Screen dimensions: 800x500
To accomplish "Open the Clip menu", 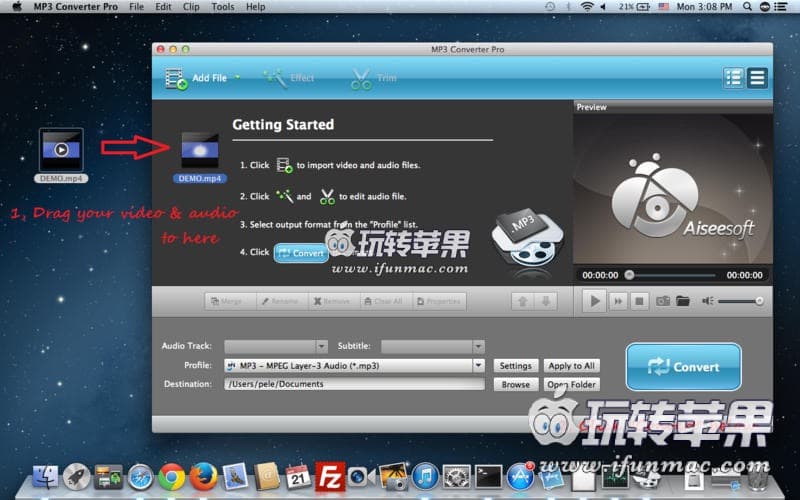I will point(191,7).
